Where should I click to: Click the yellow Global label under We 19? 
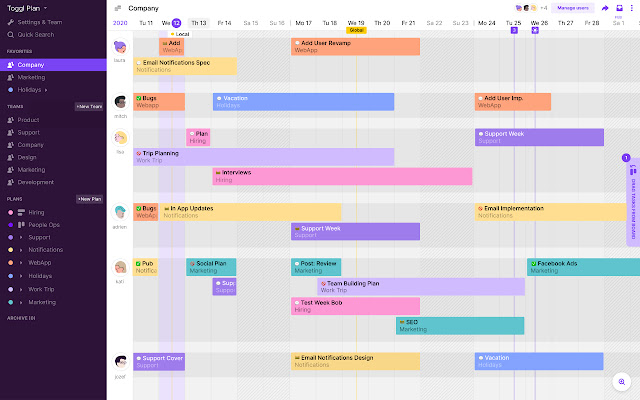[356, 30]
